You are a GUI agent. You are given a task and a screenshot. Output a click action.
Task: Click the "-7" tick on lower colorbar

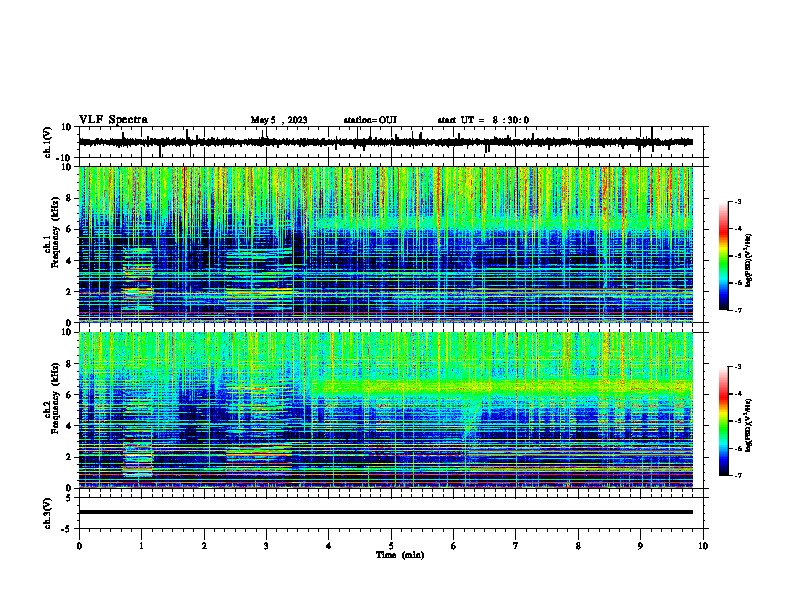pos(737,475)
